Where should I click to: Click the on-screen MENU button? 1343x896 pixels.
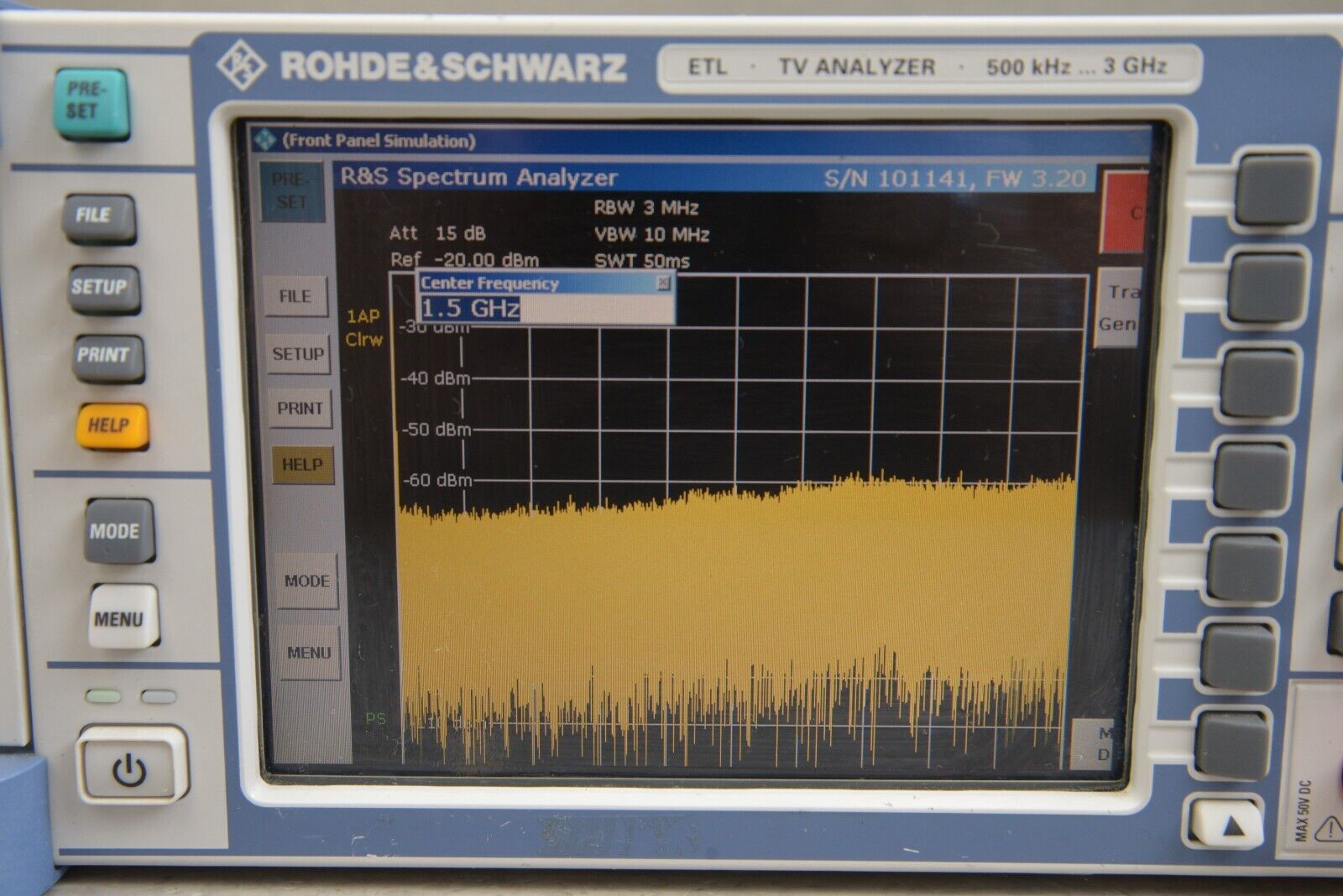[309, 652]
